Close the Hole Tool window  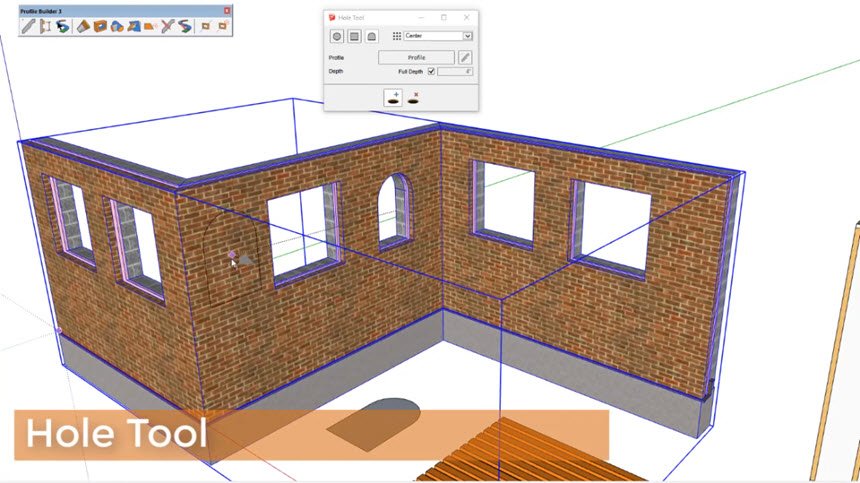(466, 18)
